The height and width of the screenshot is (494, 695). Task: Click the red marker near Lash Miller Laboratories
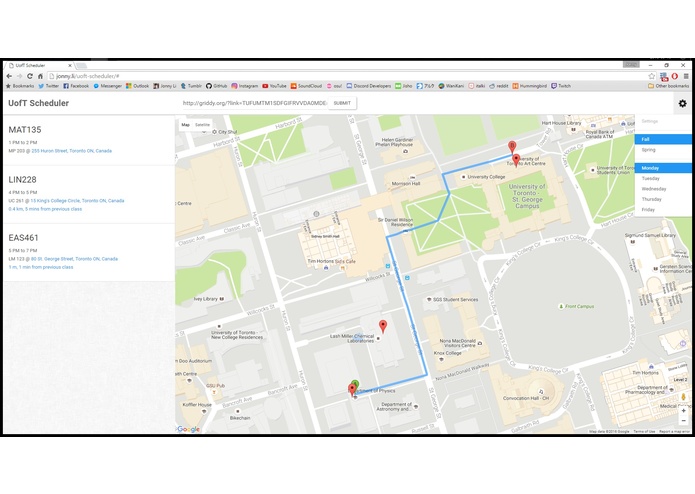tap(383, 326)
